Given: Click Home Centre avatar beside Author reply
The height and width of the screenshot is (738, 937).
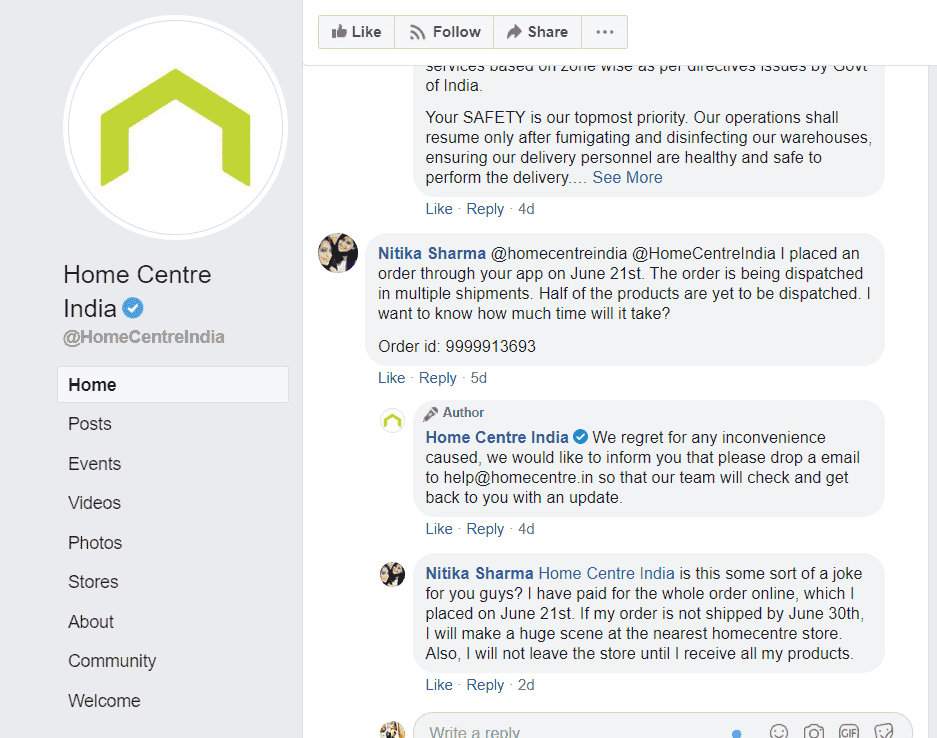Looking at the screenshot, I should pyautogui.click(x=392, y=421).
